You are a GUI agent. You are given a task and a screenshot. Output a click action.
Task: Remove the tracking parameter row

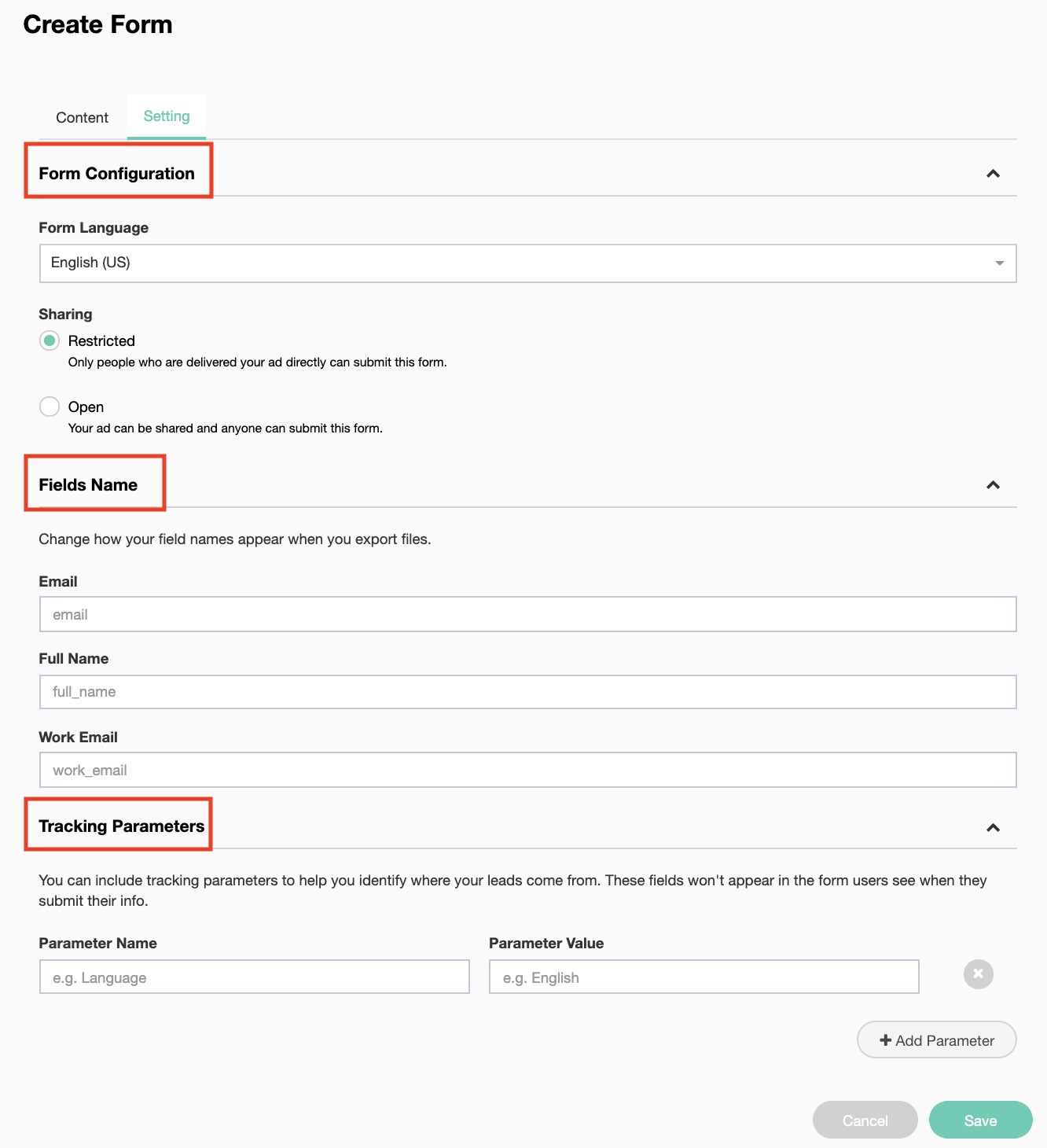click(978, 974)
